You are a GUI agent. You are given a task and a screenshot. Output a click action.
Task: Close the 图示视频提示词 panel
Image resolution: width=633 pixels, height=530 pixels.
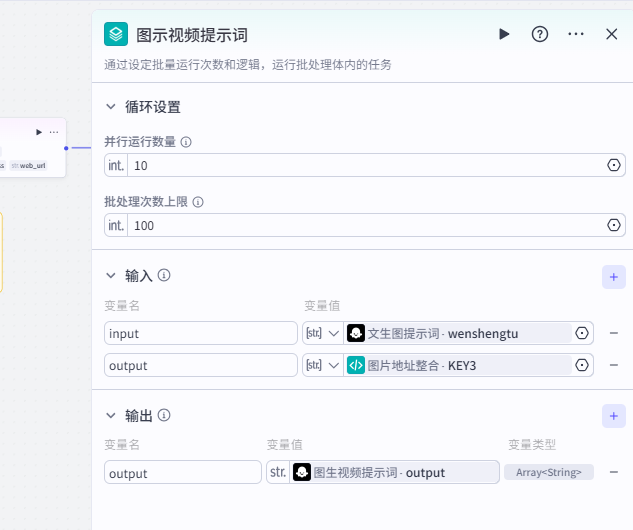click(x=612, y=34)
